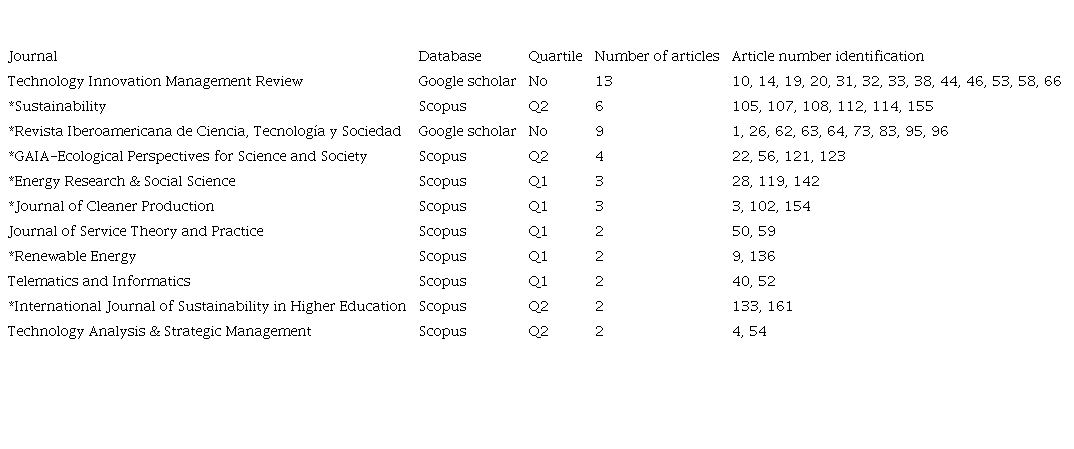
Task: Click International Journal of Sustainability in Higher Education
Action: pyautogui.click(x=207, y=306)
